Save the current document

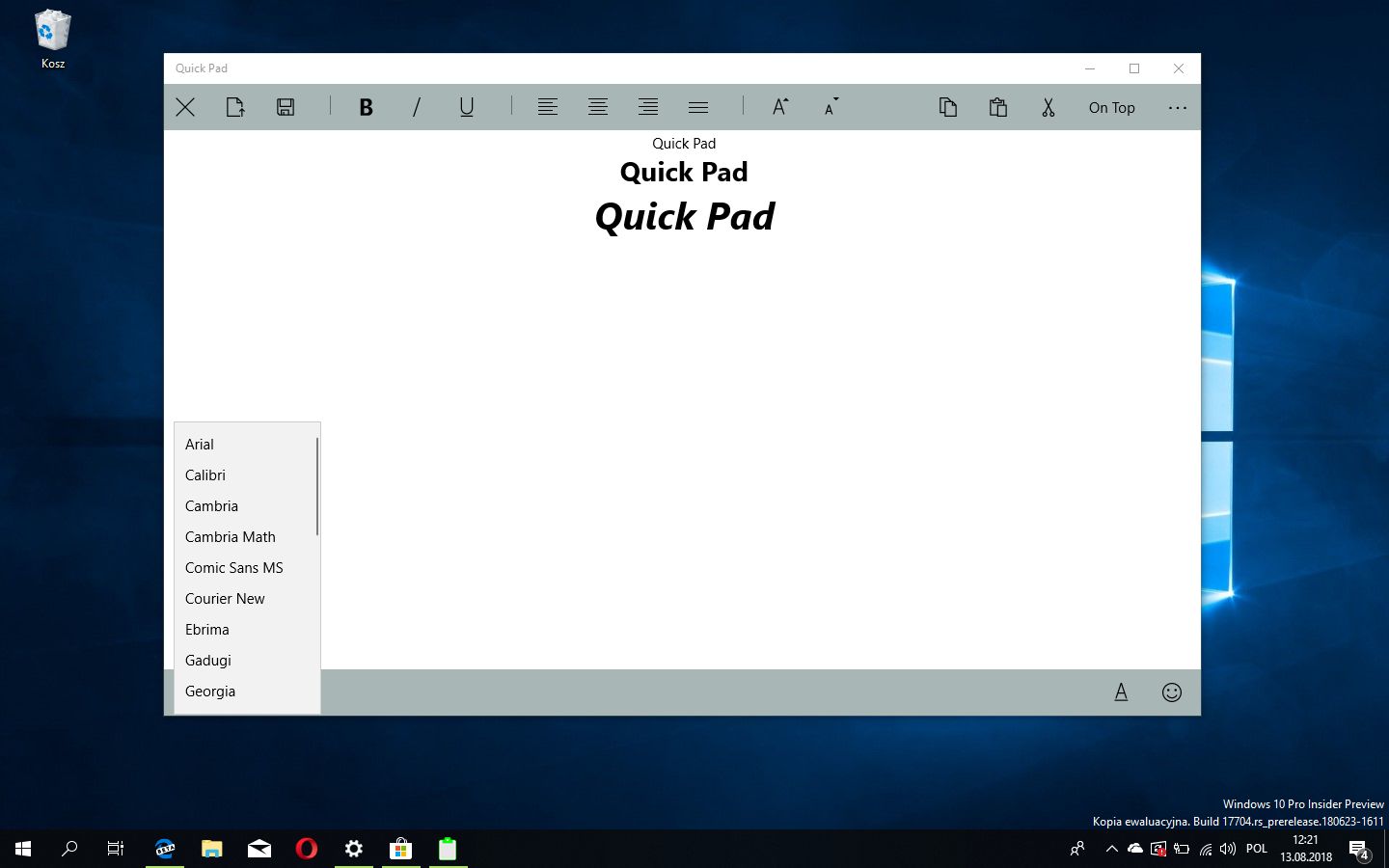coord(285,107)
